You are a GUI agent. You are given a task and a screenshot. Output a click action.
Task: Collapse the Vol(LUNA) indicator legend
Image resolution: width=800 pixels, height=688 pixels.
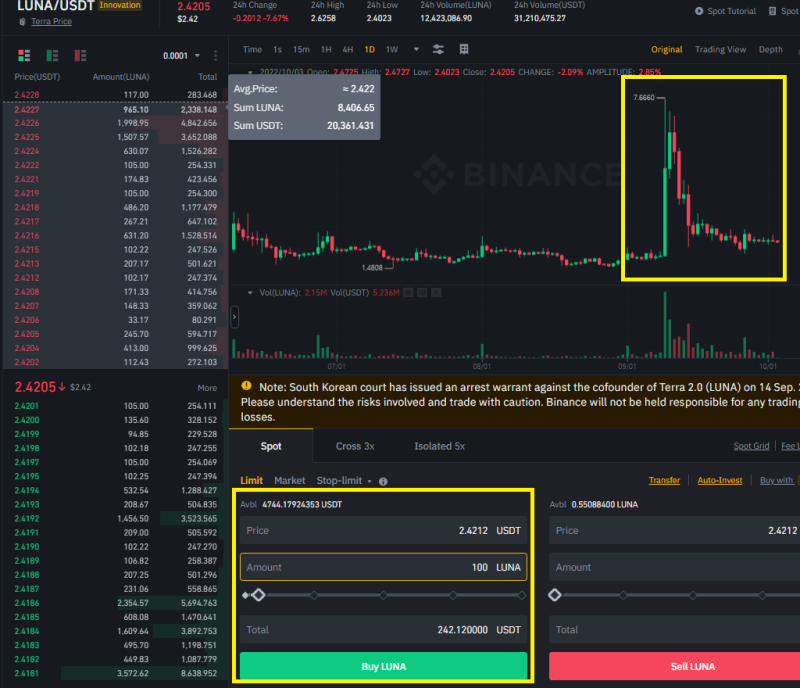[x=250, y=292]
